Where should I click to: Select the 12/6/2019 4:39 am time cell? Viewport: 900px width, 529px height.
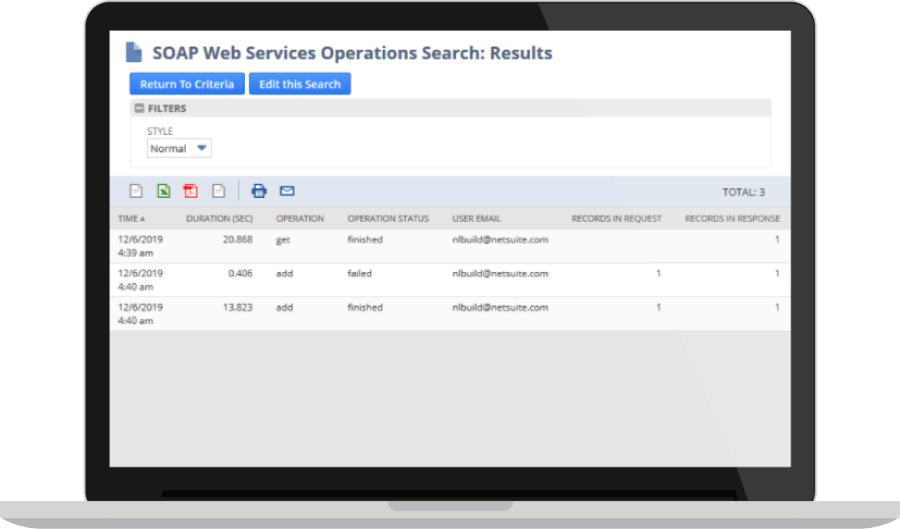point(140,246)
